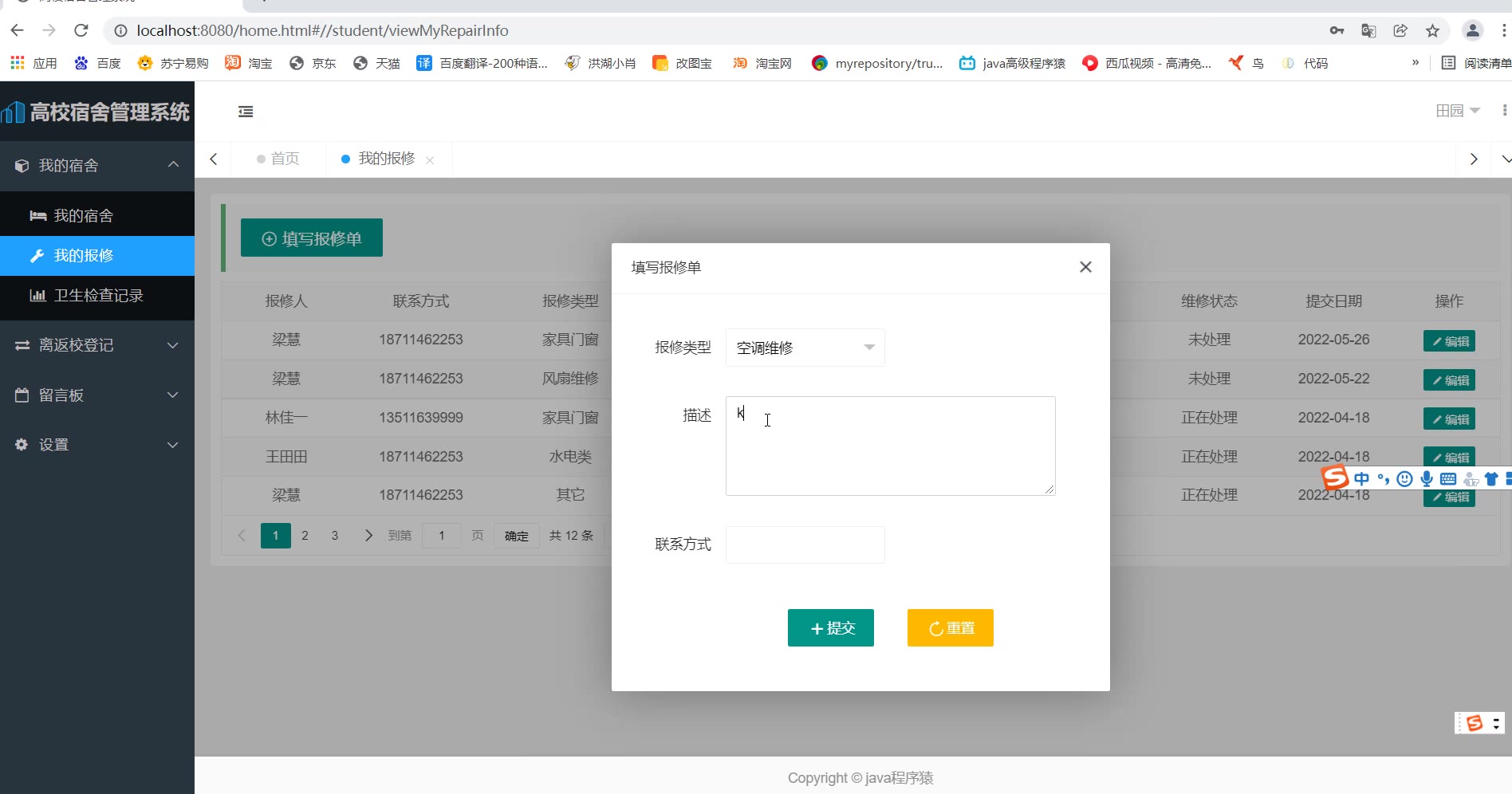Edit the 2022-05-26 repair record

pyautogui.click(x=1449, y=341)
